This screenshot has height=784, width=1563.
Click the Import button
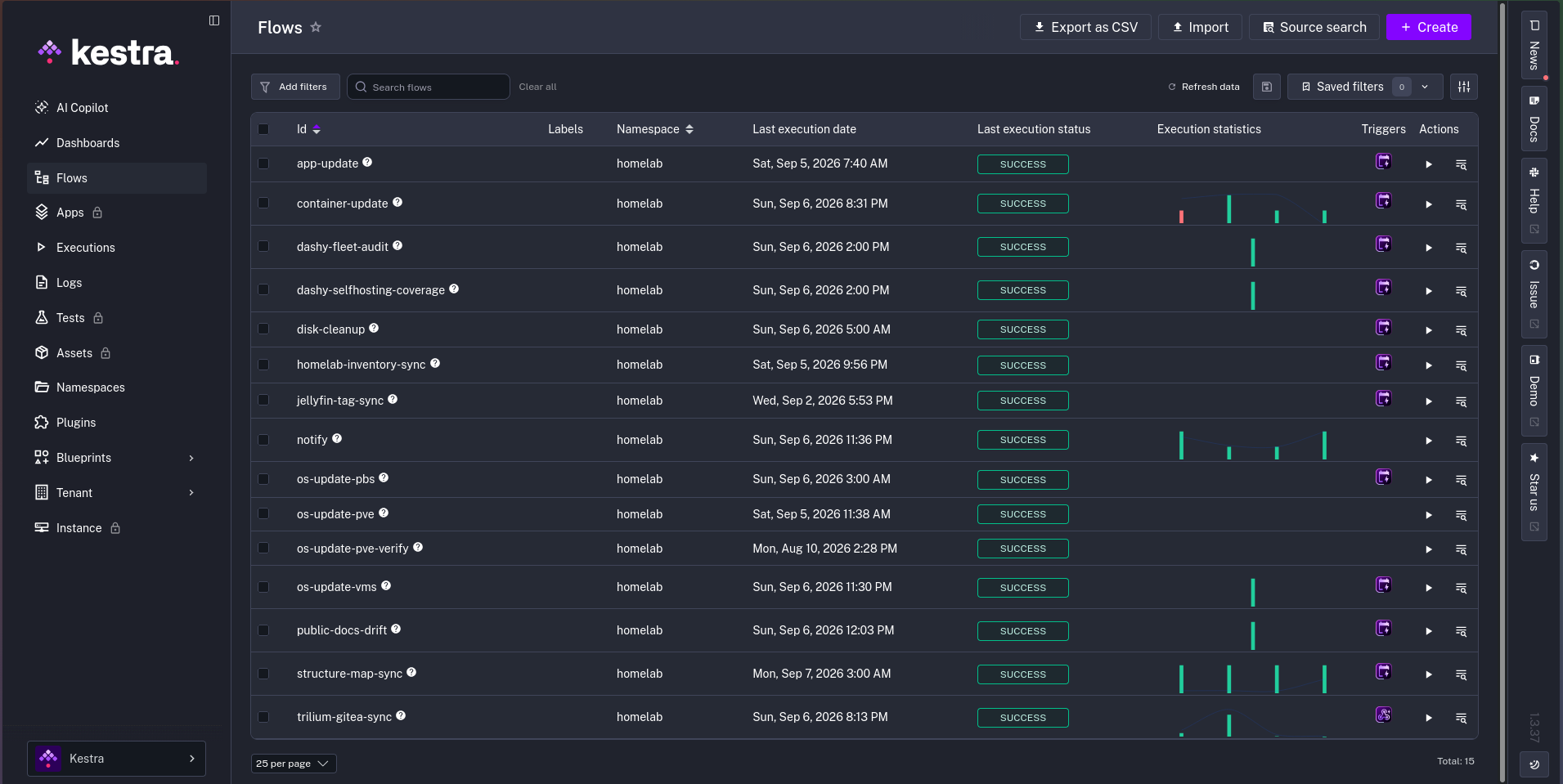coord(1200,27)
